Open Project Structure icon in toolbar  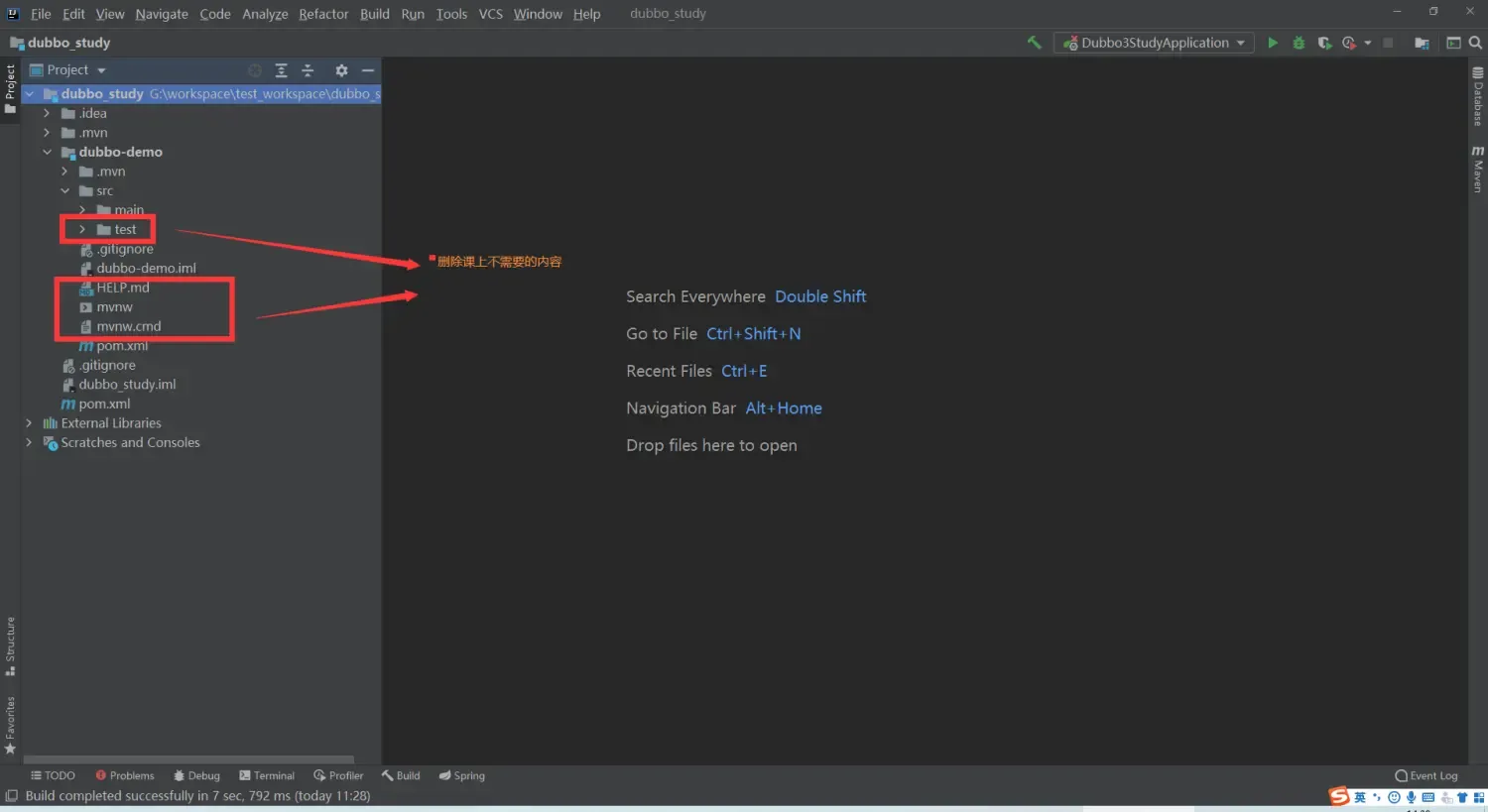point(1422,43)
